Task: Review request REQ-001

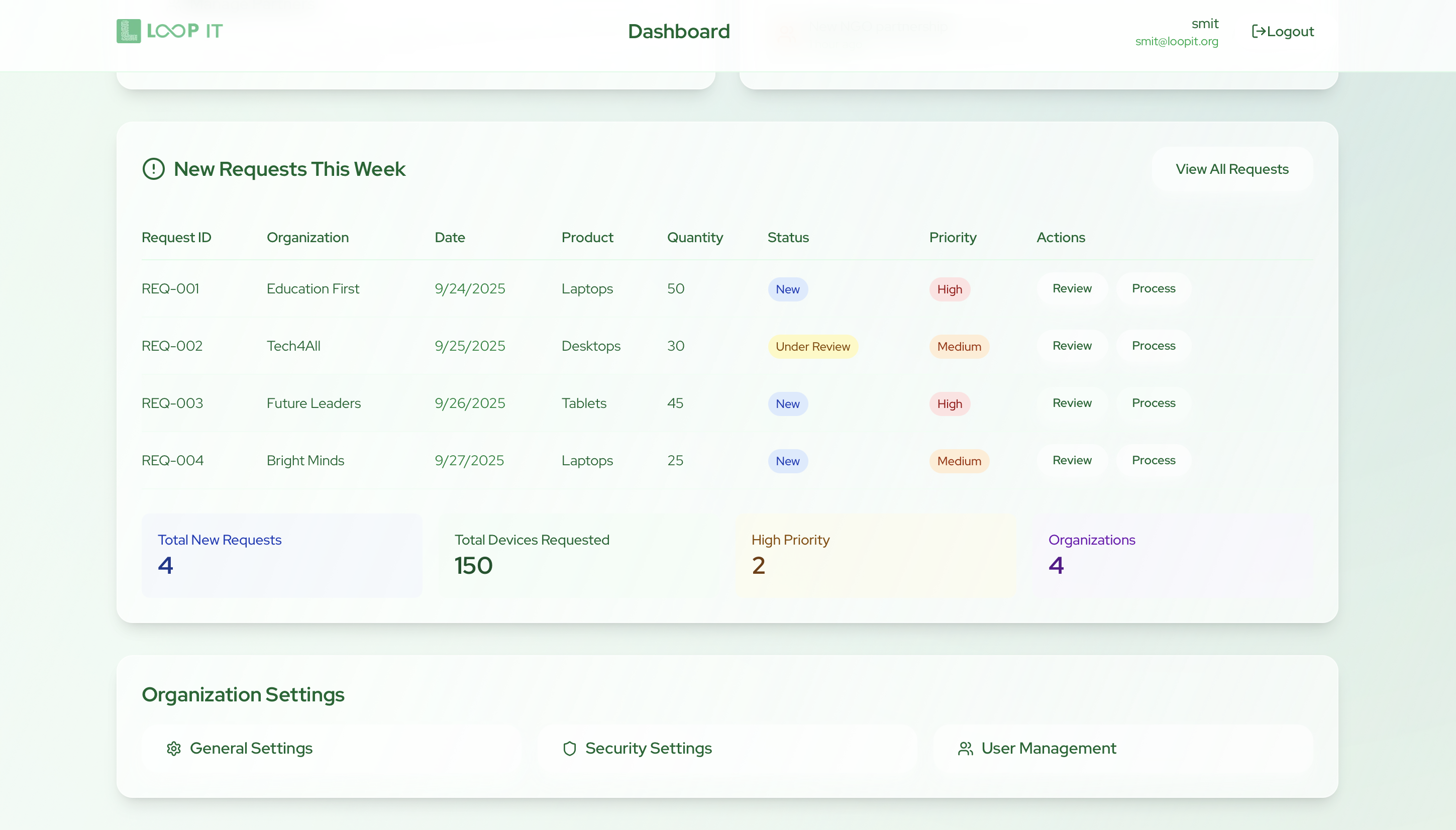Action: (1071, 288)
